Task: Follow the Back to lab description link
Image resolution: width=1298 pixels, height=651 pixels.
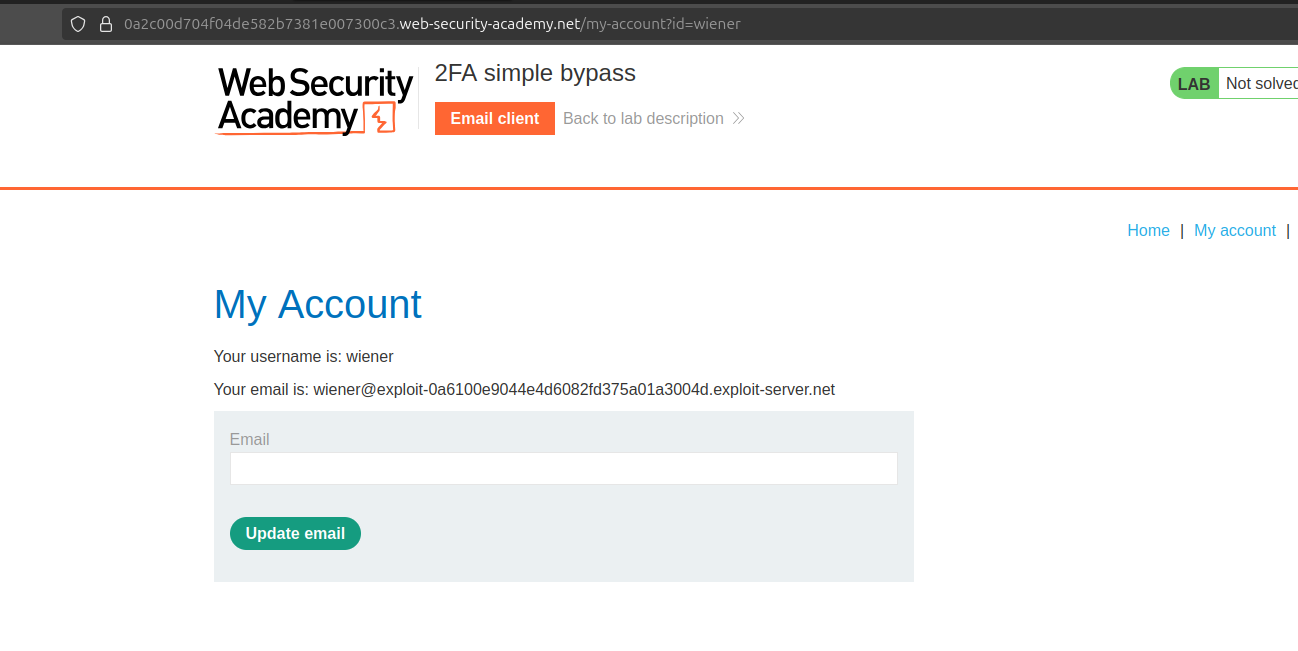Action: coord(643,119)
